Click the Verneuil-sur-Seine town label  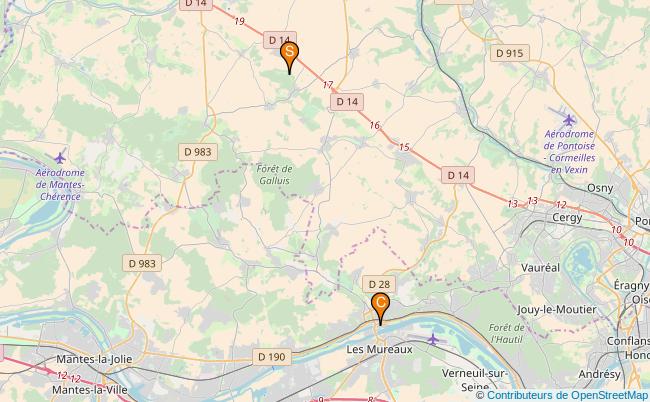[x=475, y=380]
